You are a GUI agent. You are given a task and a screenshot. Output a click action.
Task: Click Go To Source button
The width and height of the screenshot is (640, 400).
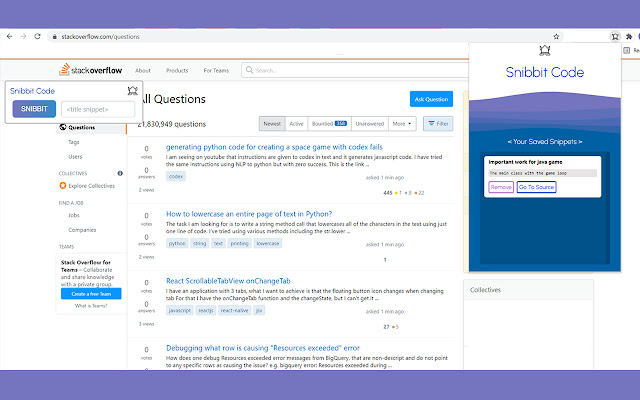[x=536, y=187]
